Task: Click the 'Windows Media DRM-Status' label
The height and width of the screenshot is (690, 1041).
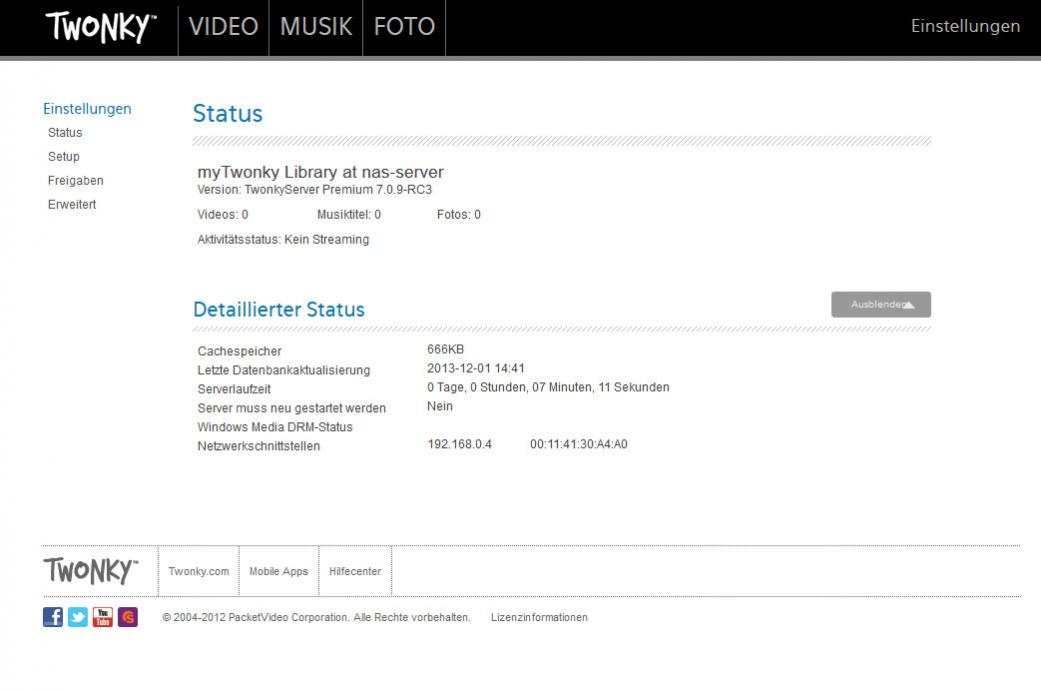Action: [275, 427]
